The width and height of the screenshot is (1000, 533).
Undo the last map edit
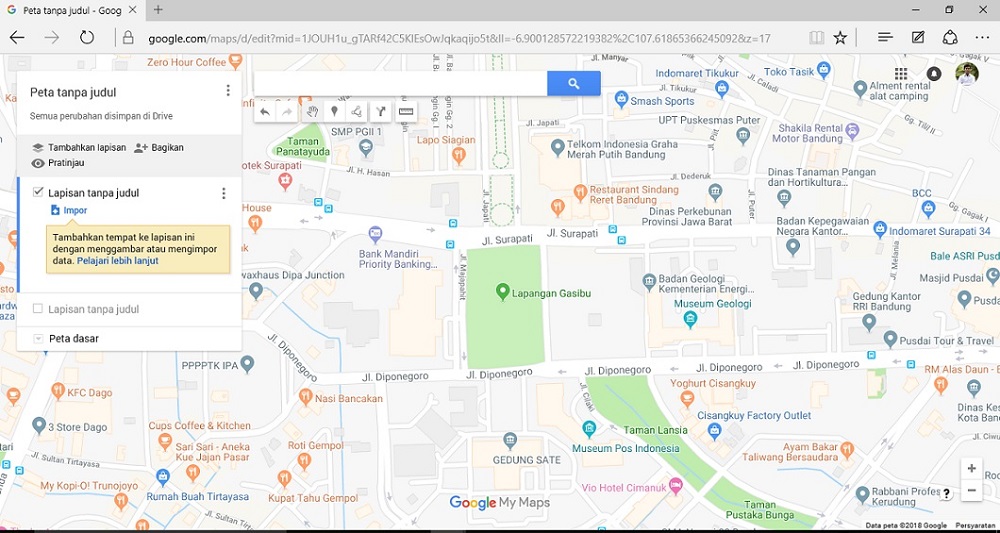[x=265, y=112]
